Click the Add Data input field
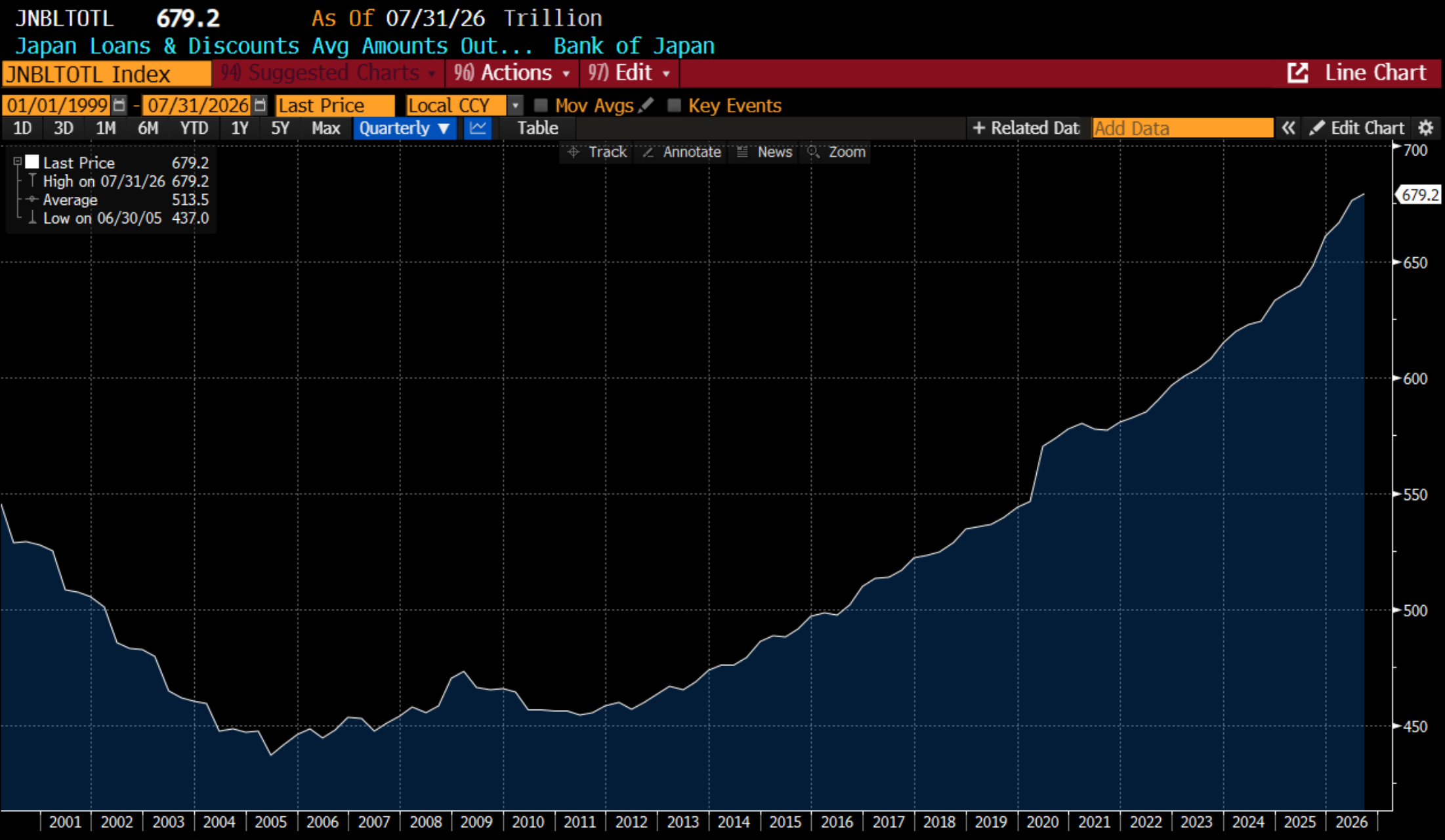Viewport: 1445px width, 840px height. tap(1183, 128)
